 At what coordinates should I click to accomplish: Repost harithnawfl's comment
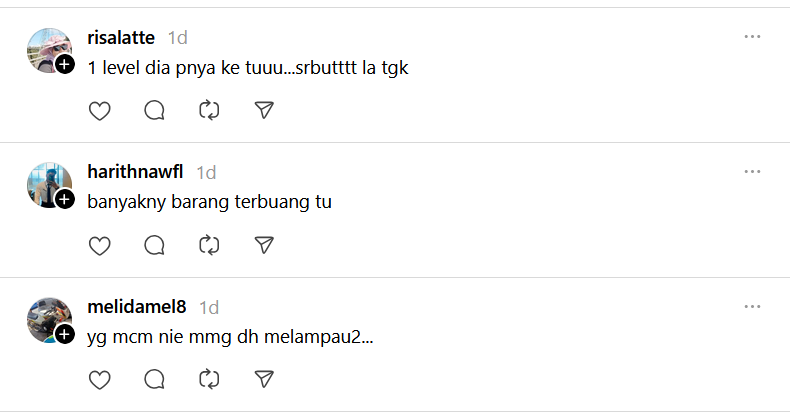pos(209,245)
